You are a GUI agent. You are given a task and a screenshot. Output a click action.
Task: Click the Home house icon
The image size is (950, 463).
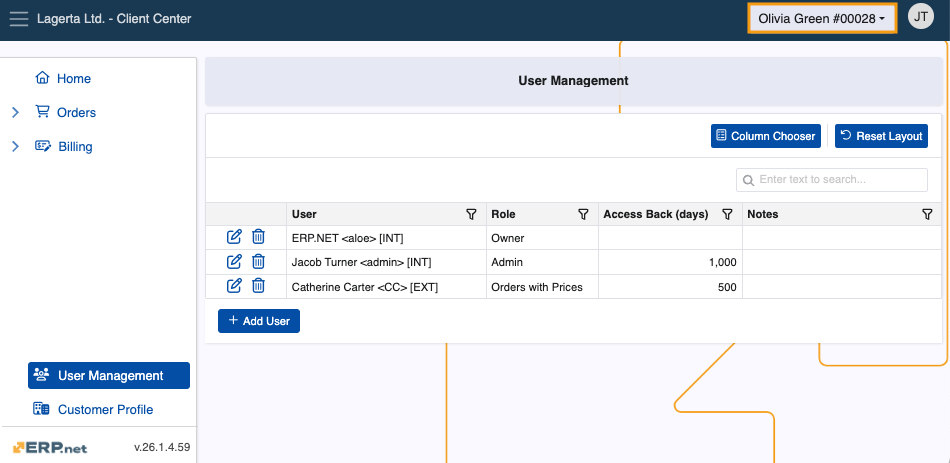tap(42, 78)
